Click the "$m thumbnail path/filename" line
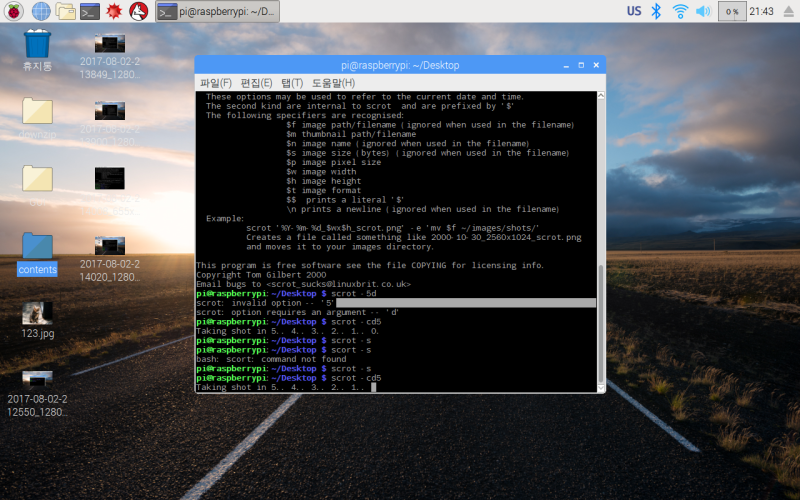Screen dimensions: 800x500 coord(351,134)
